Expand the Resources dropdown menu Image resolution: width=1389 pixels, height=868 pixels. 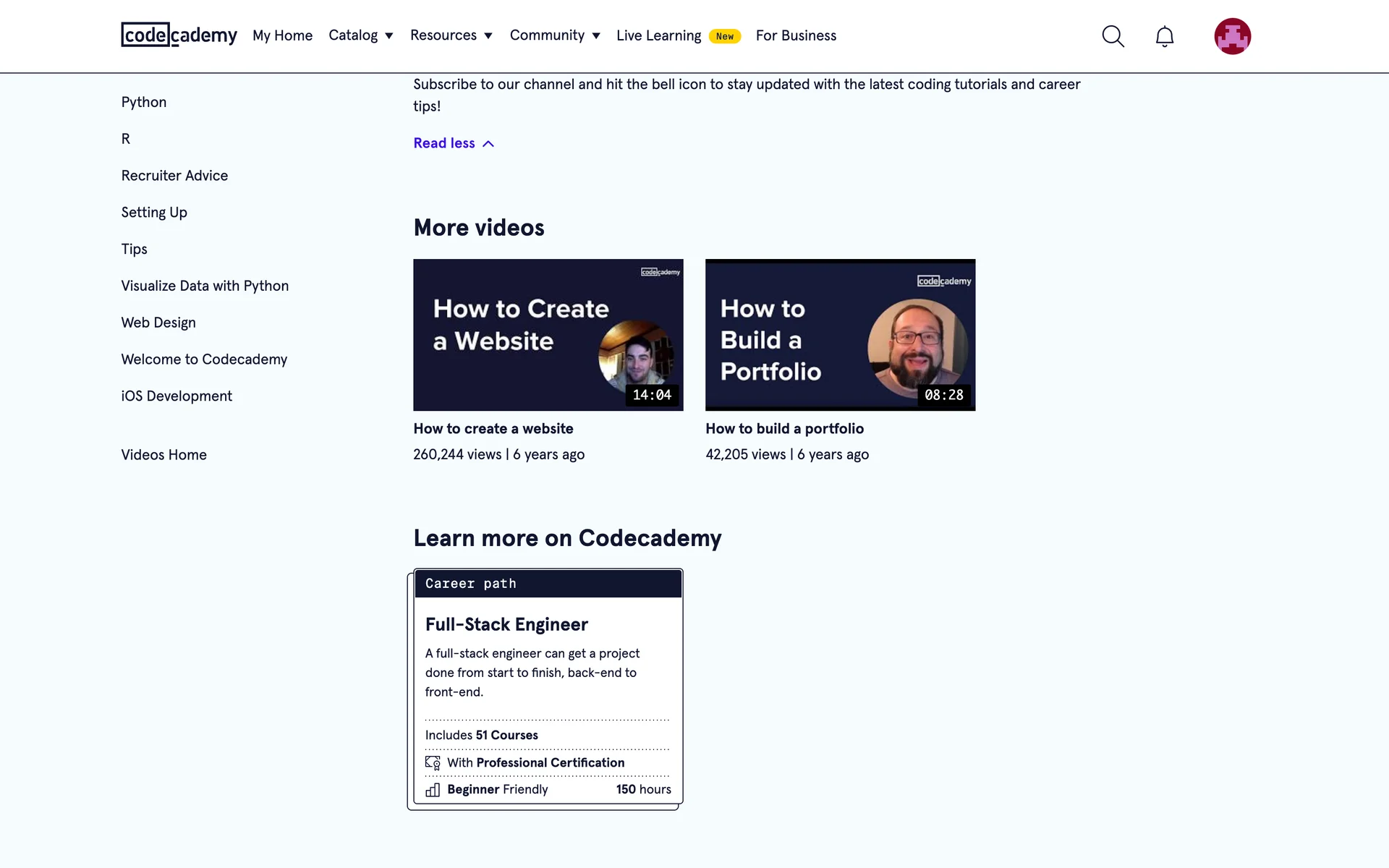point(451,35)
